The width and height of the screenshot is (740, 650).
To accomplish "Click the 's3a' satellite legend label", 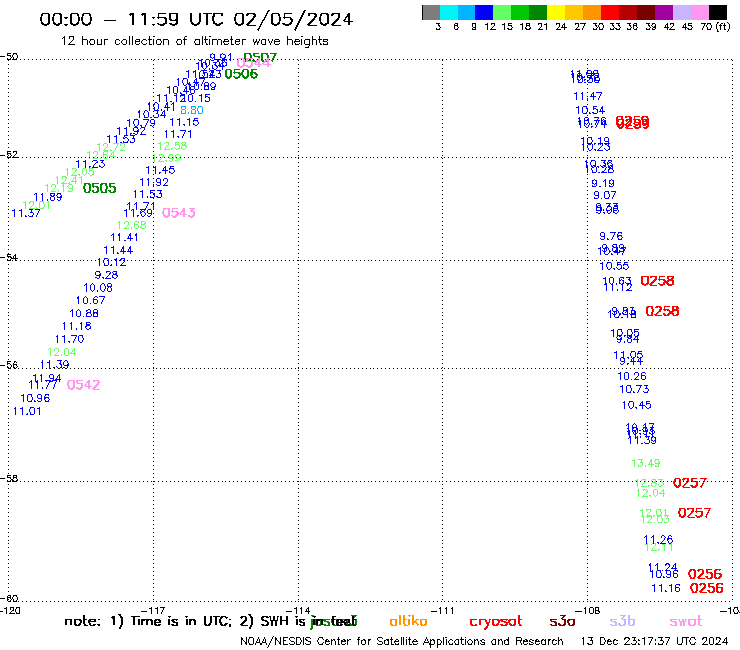I will [x=562, y=621].
